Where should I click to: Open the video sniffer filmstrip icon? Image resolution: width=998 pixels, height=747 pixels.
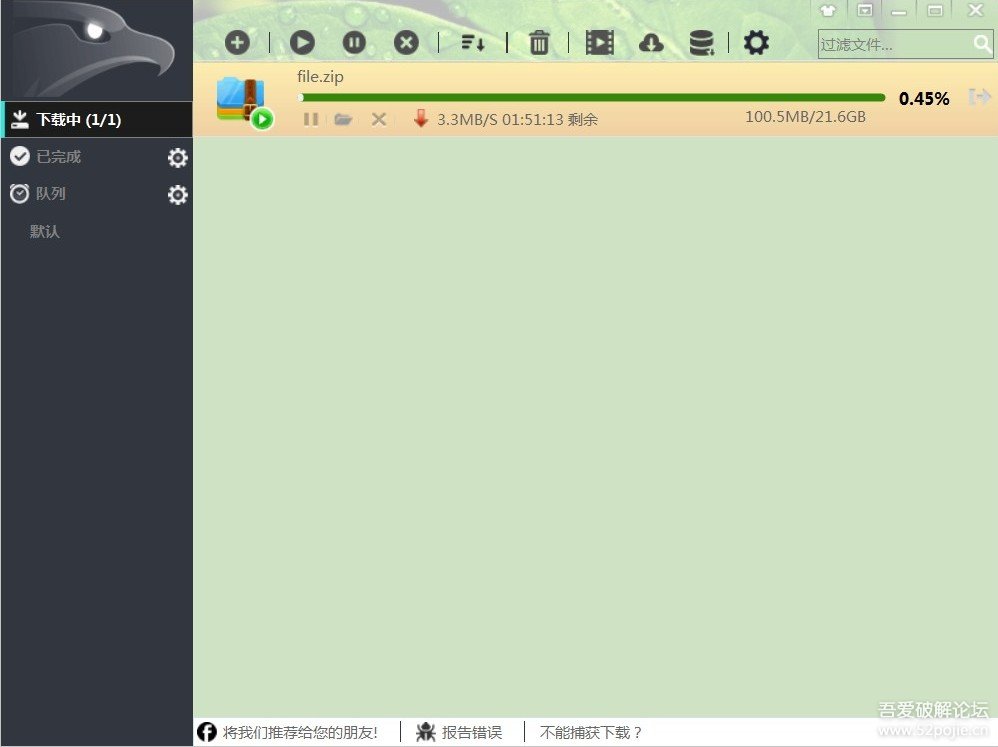[x=600, y=42]
